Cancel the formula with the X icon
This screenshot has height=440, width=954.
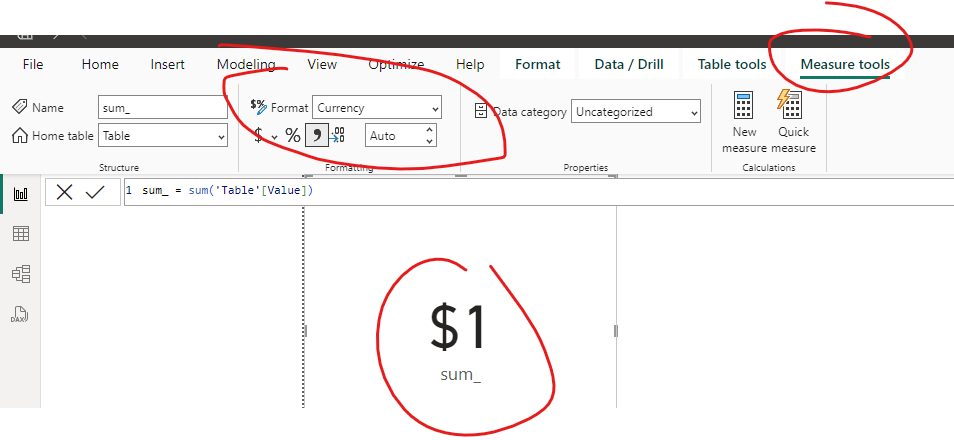(x=64, y=192)
